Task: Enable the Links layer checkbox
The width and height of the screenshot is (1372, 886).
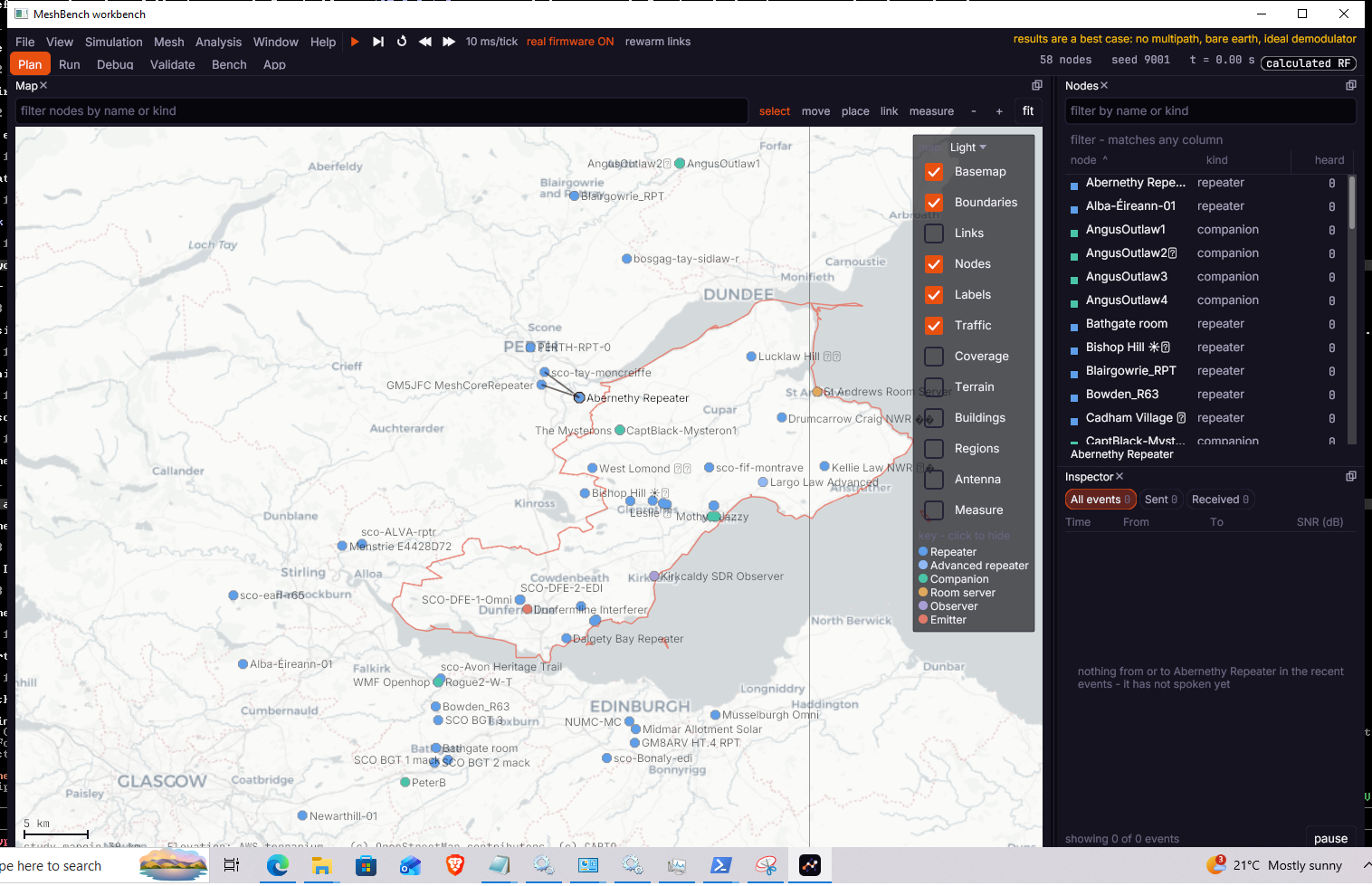Action: coord(934,233)
